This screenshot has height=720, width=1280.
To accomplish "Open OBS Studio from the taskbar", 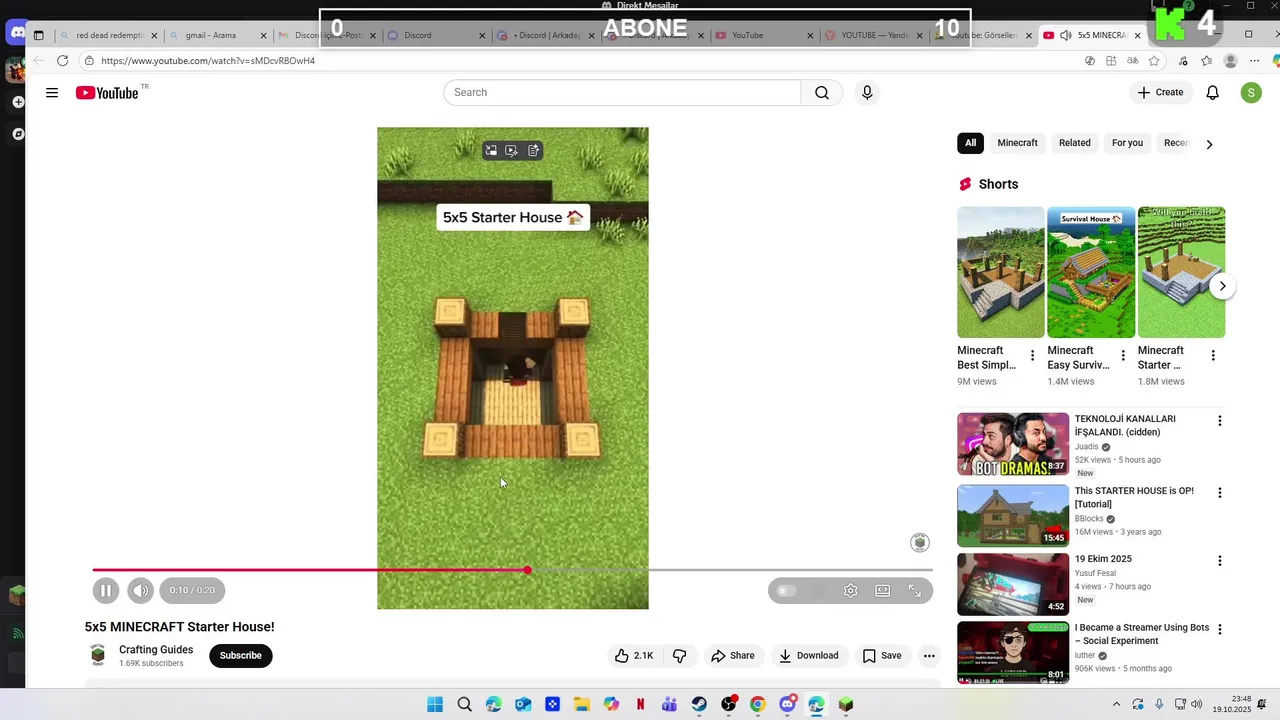I will [729, 705].
